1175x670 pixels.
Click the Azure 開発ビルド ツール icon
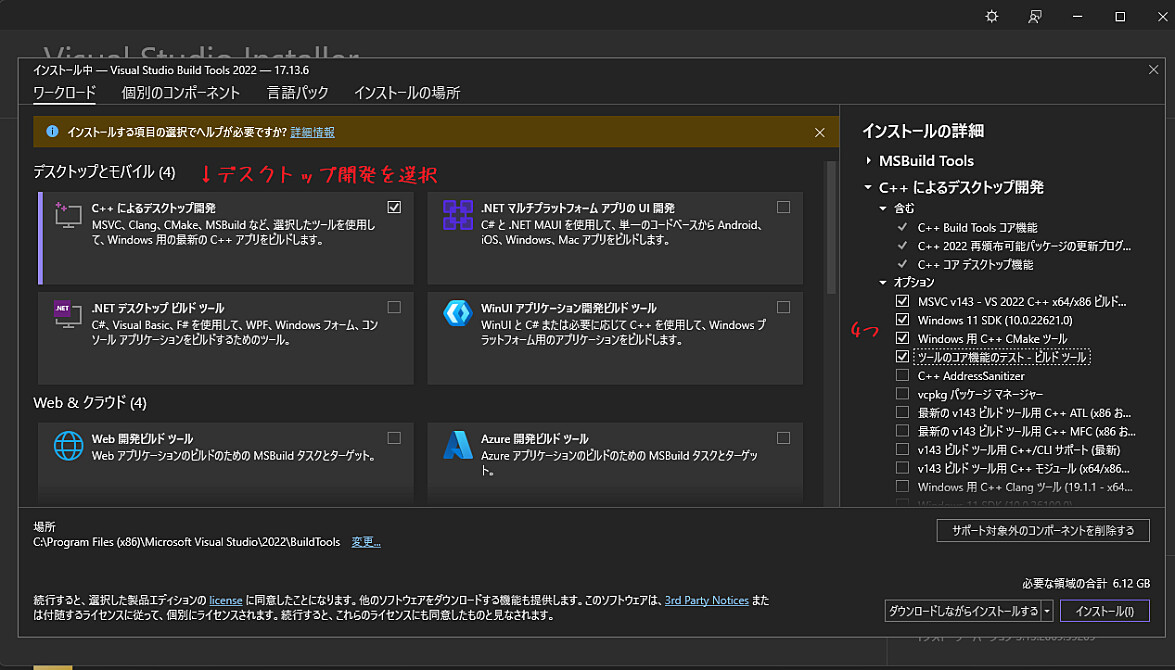457,445
